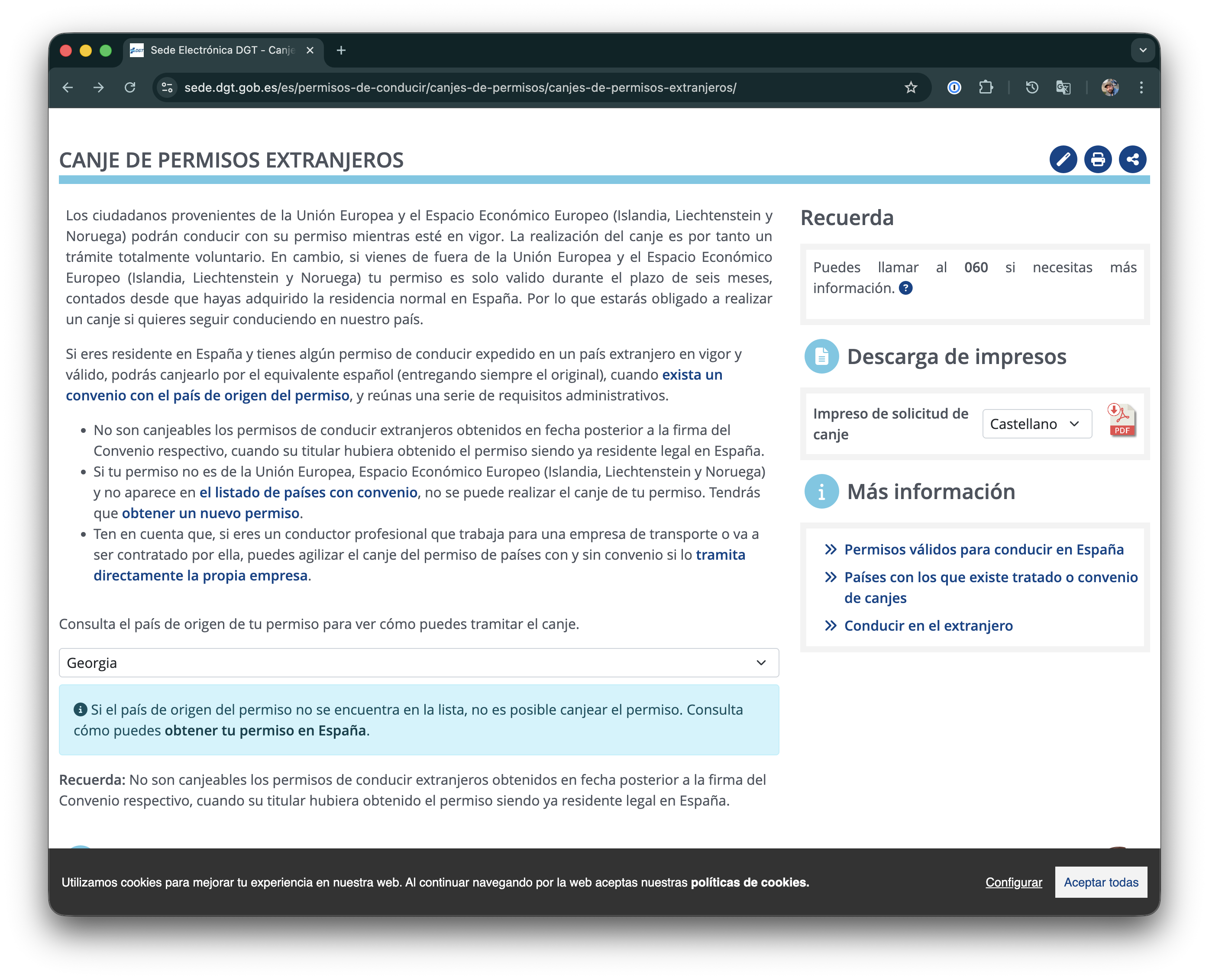This screenshot has height=980, width=1209.
Task: Open the country of origin Georgia dropdown
Action: pos(418,663)
